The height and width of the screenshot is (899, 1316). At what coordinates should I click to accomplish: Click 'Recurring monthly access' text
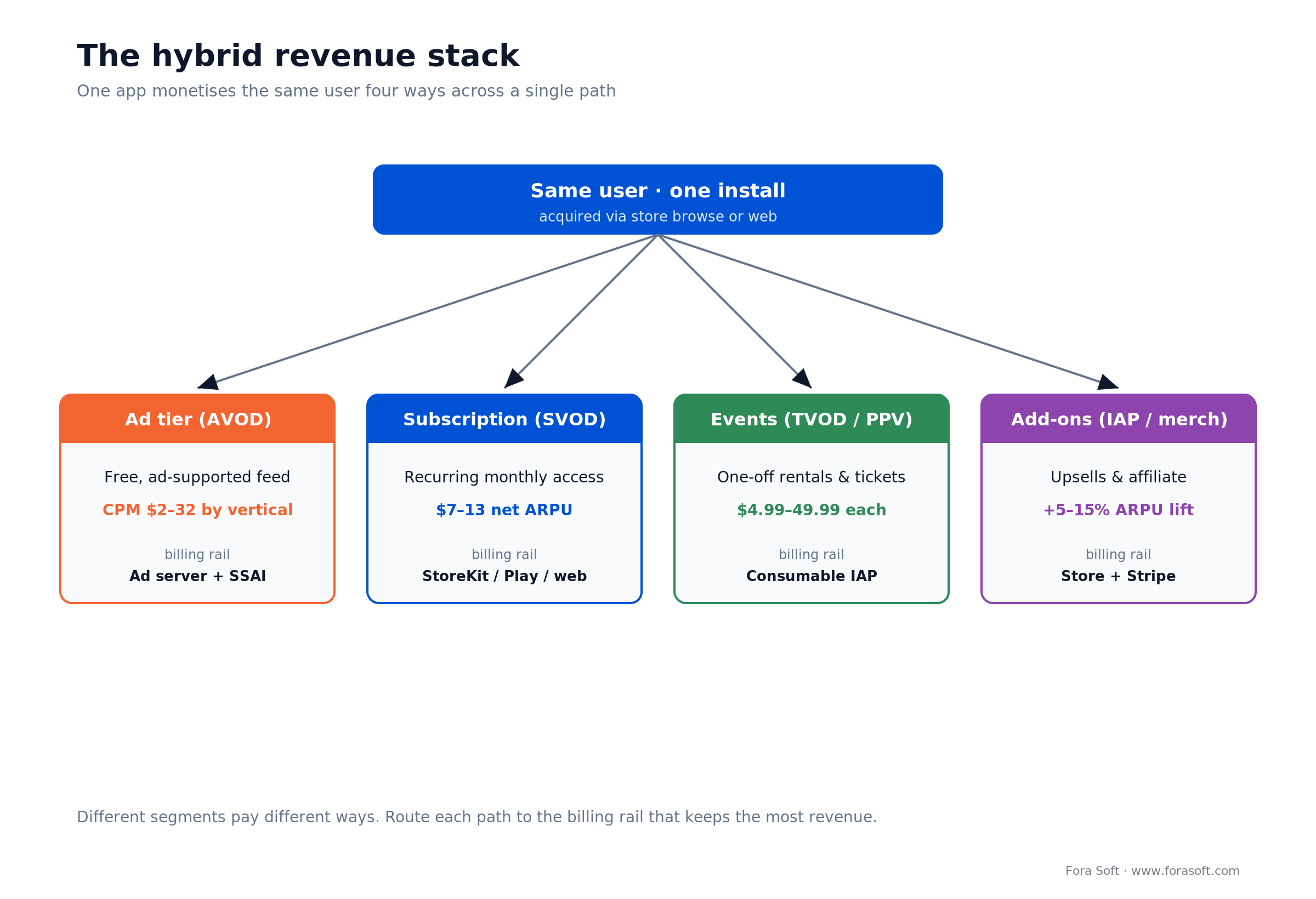[504, 477]
